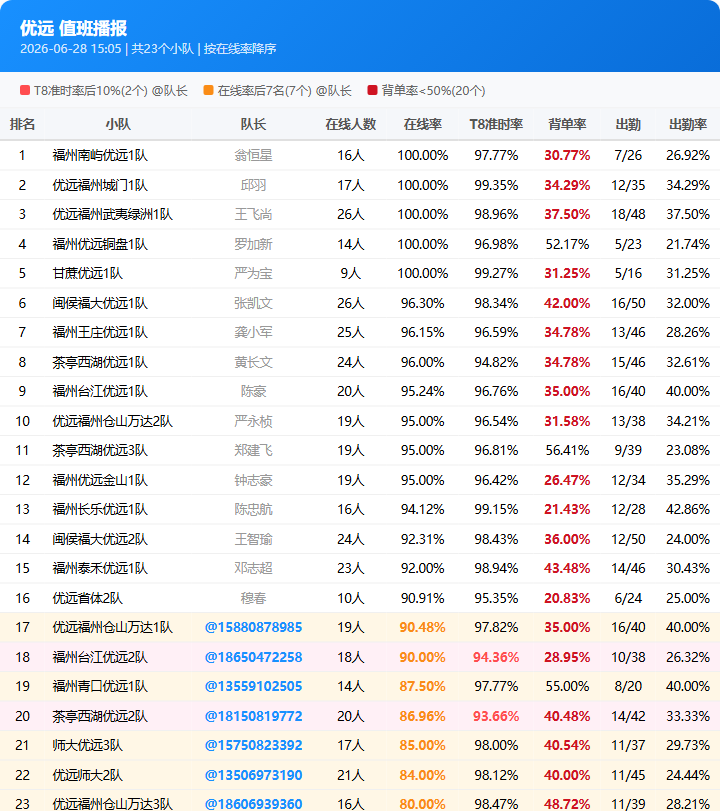Click captain name 钟志豪

[x=253, y=480]
